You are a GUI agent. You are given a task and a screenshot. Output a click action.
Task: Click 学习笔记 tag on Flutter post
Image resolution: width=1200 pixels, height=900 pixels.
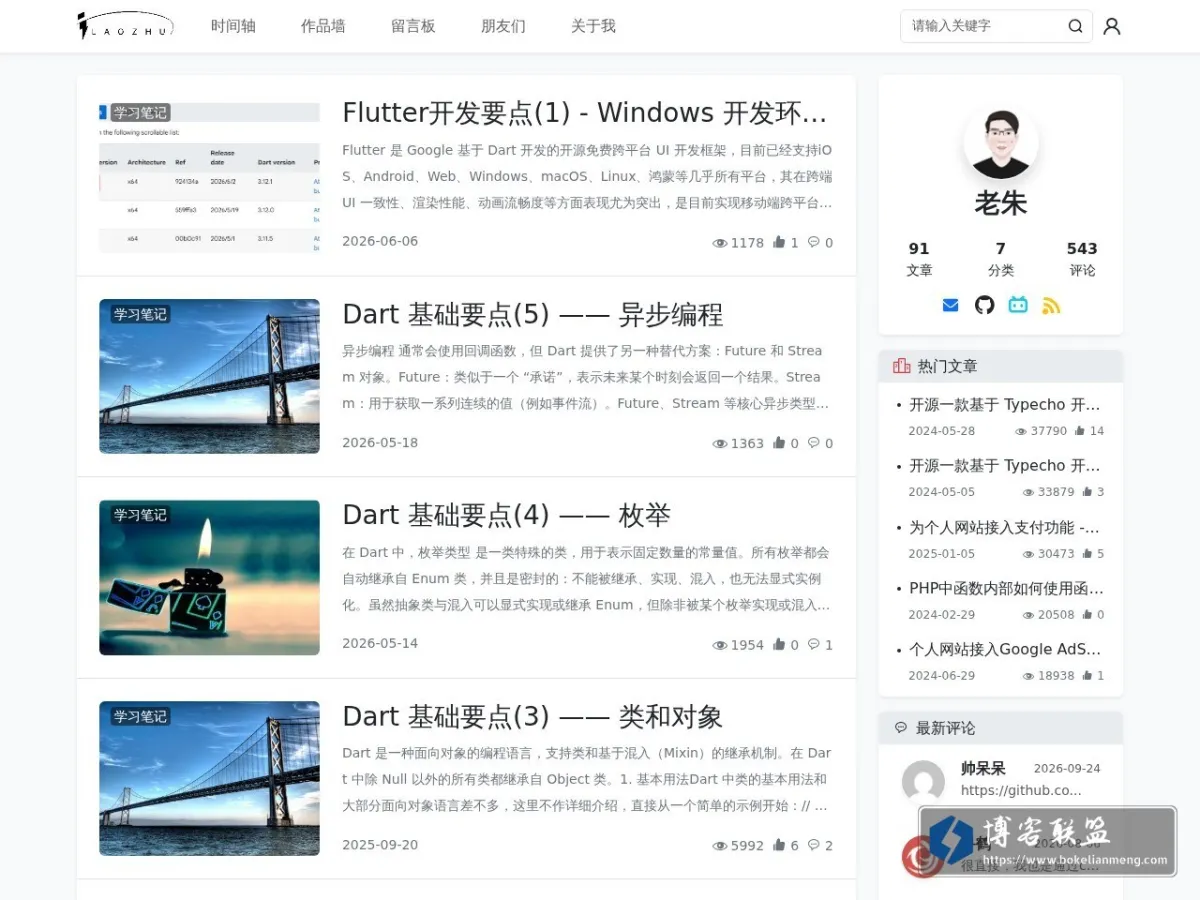pos(140,113)
